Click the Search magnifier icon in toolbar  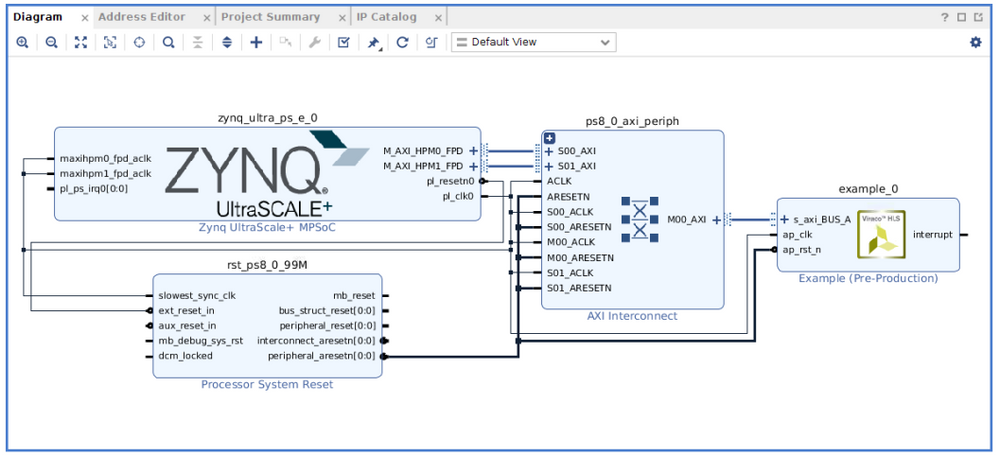coord(169,42)
